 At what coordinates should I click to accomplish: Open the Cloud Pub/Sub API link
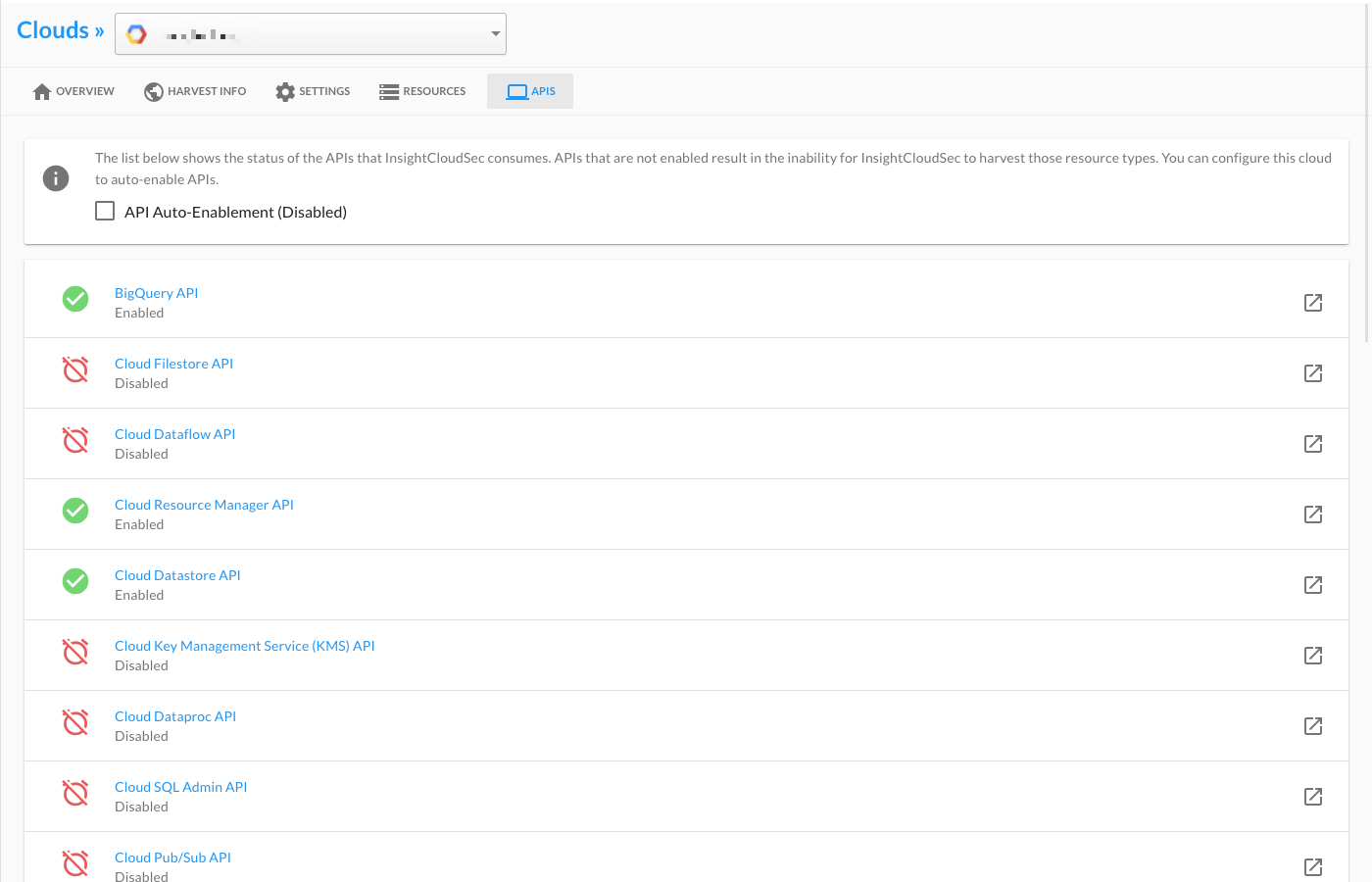pyautogui.click(x=173, y=857)
